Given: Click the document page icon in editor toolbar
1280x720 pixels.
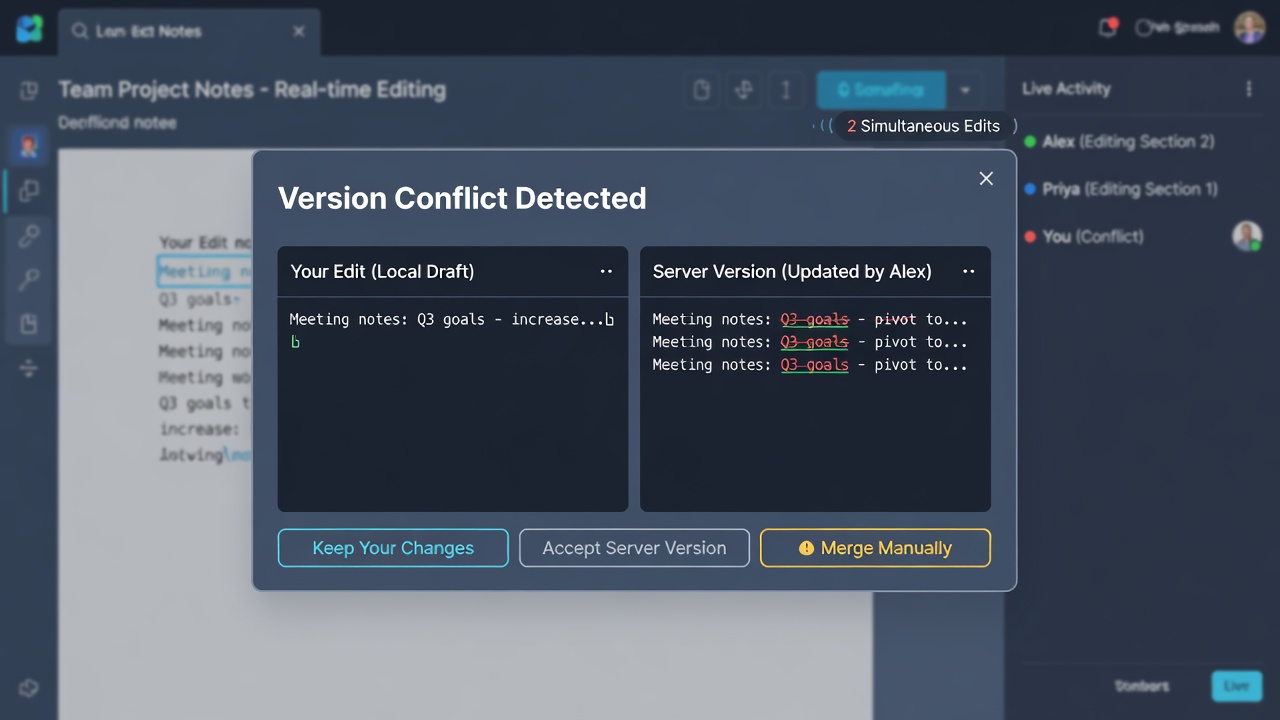Looking at the screenshot, I should click(702, 90).
